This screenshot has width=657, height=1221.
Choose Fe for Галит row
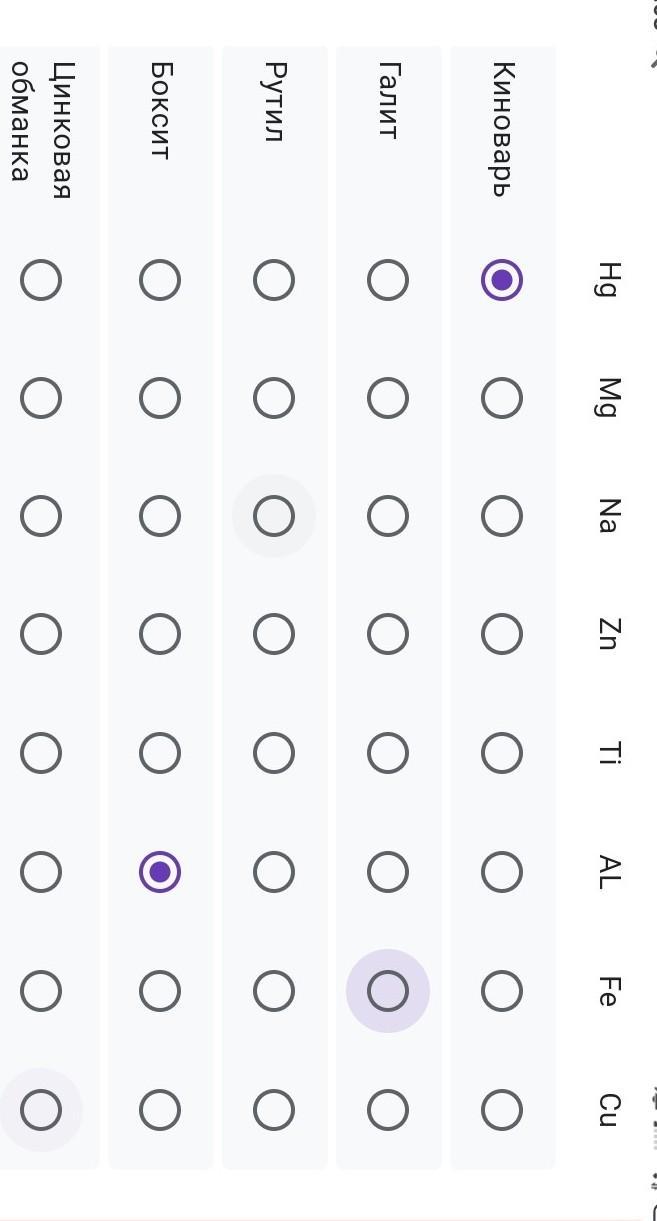pyautogui.click(x=387, y=991)
